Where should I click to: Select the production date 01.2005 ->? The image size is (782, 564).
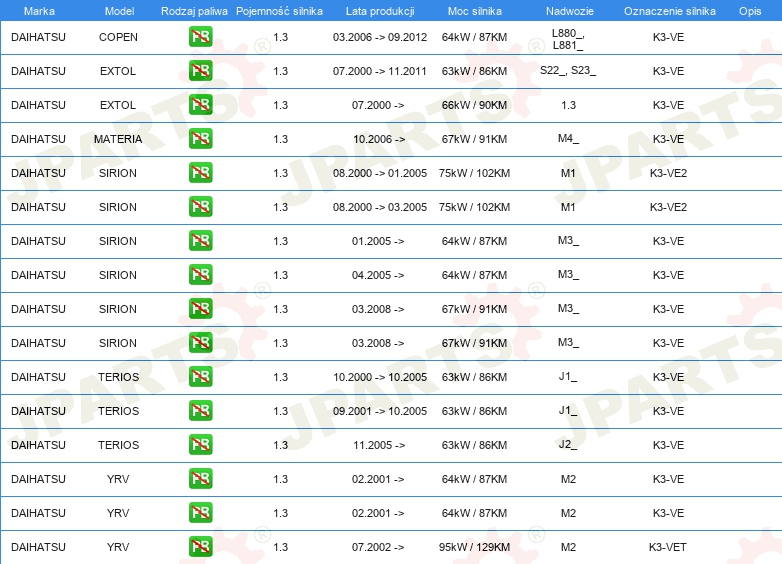point(378,241)
